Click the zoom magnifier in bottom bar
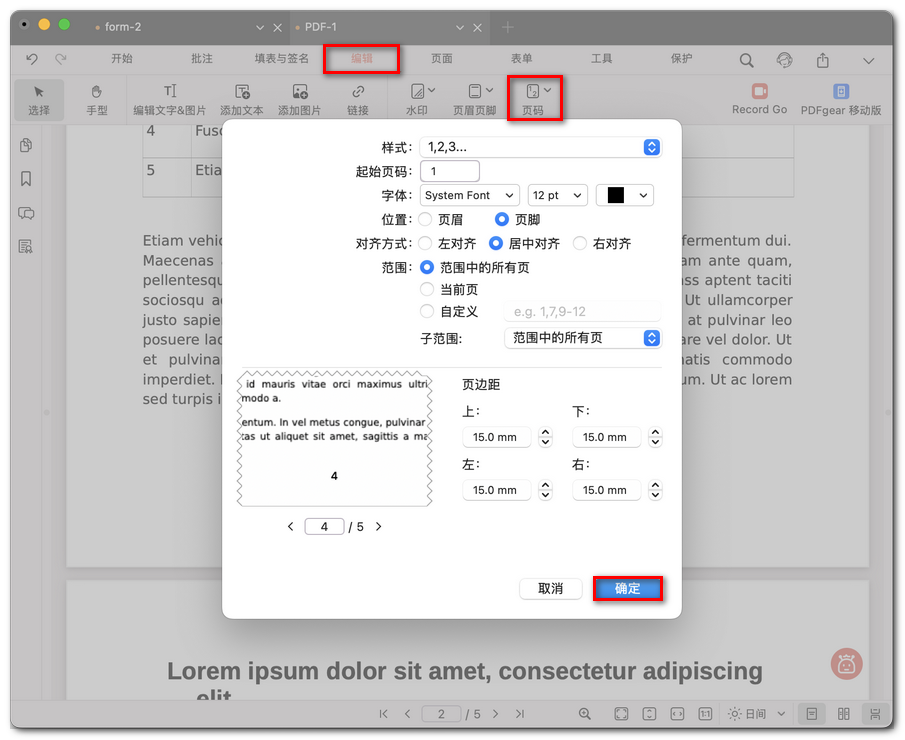The width and height of the screenshot is (905, 740). [x=585, y=714]
